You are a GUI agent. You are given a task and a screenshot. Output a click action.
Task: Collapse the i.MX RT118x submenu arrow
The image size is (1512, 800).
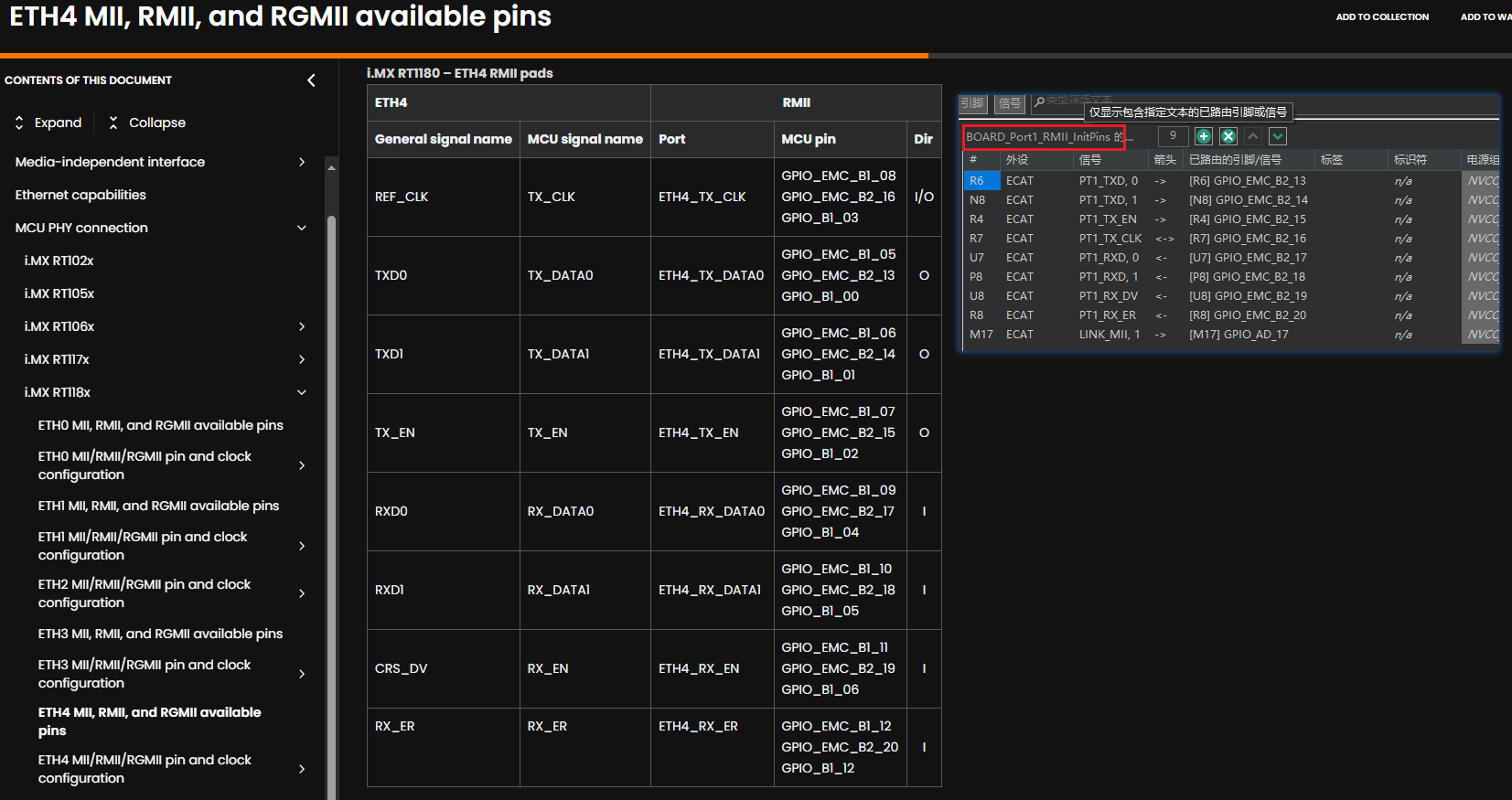302,392
